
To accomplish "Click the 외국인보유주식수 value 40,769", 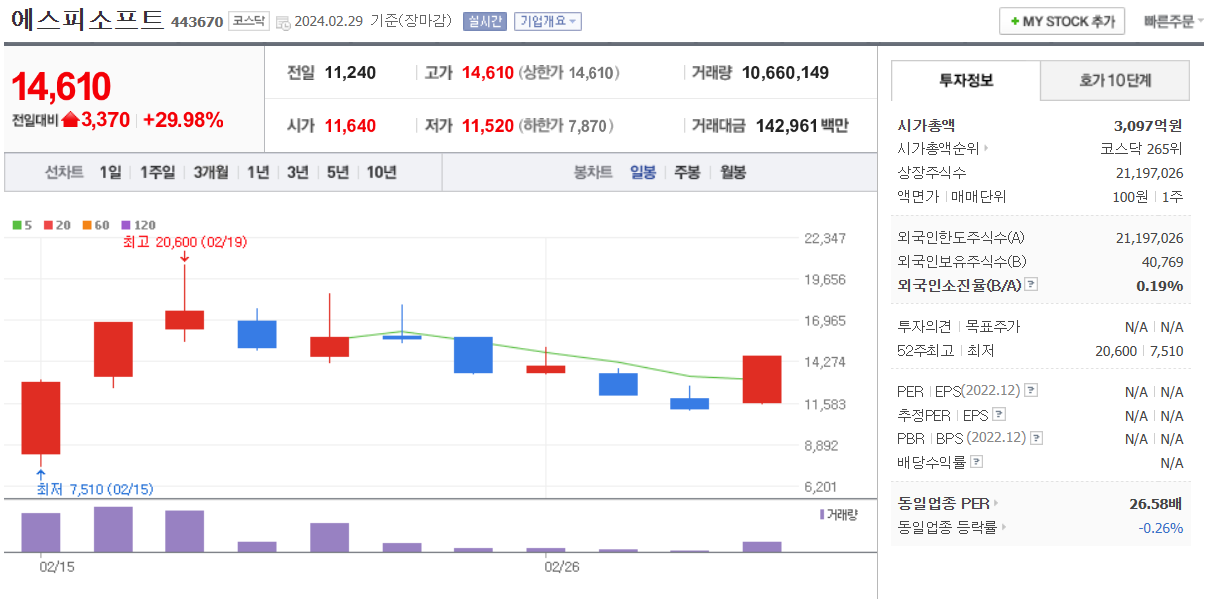I will pyautogui.click(x=1161, y=261).
